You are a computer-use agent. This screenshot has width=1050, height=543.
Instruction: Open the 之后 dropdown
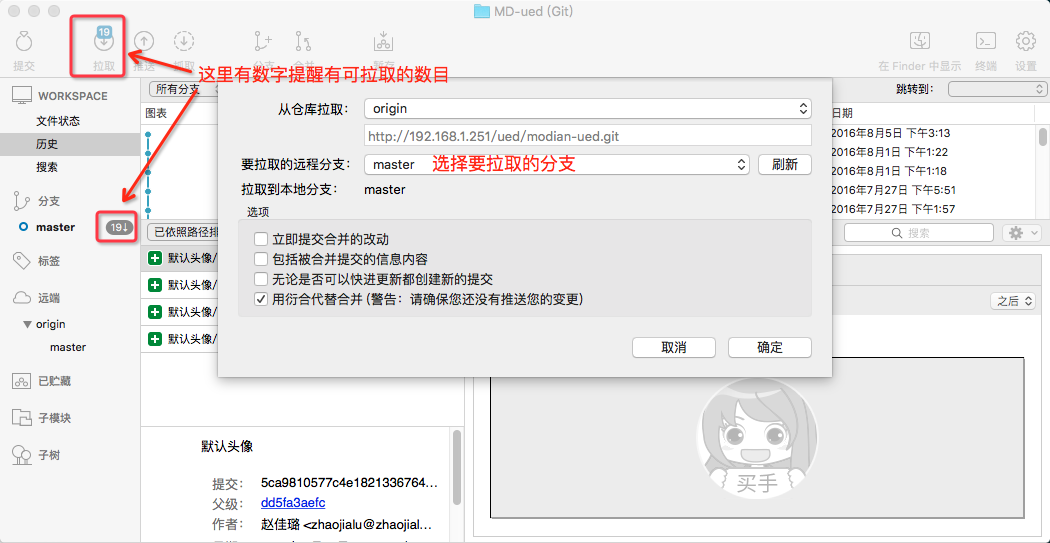tap(1012, 301)
